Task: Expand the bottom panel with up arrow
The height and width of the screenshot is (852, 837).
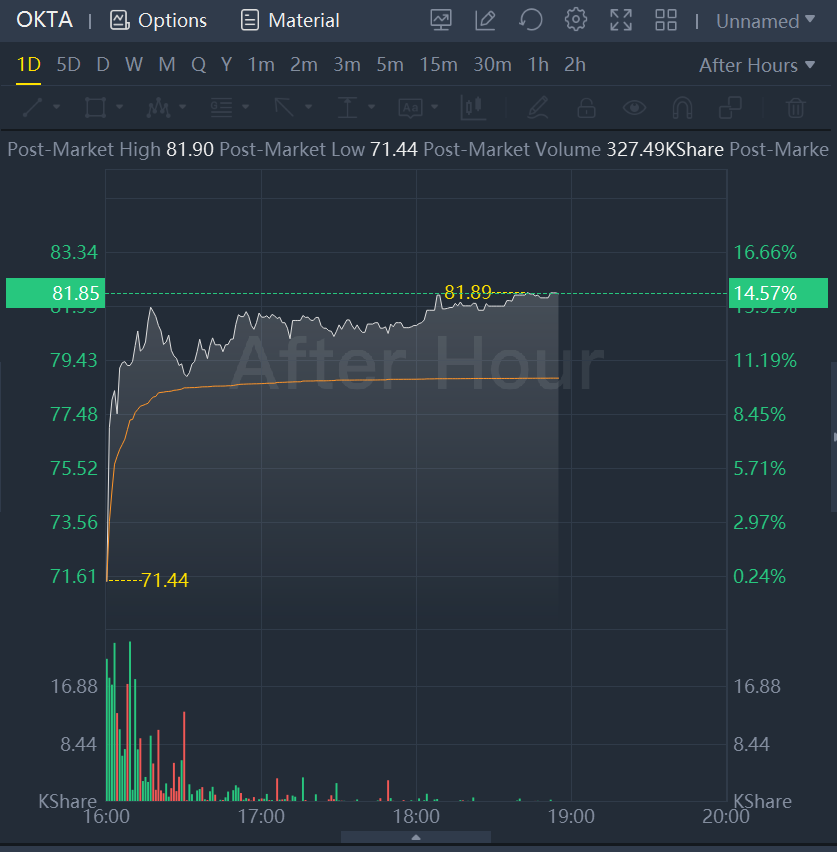Action: [416, 837]
